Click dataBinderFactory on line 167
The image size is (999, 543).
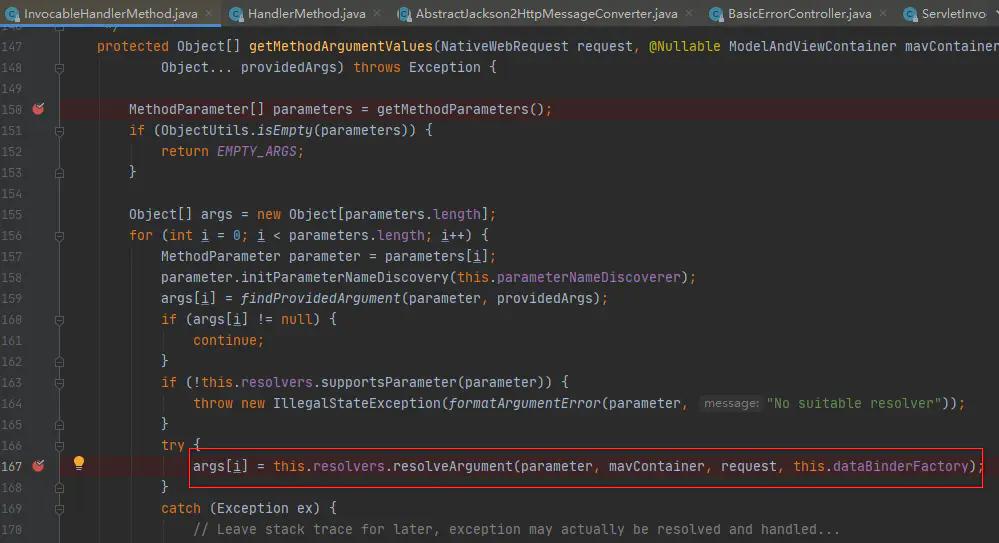(x=900, y=467)
